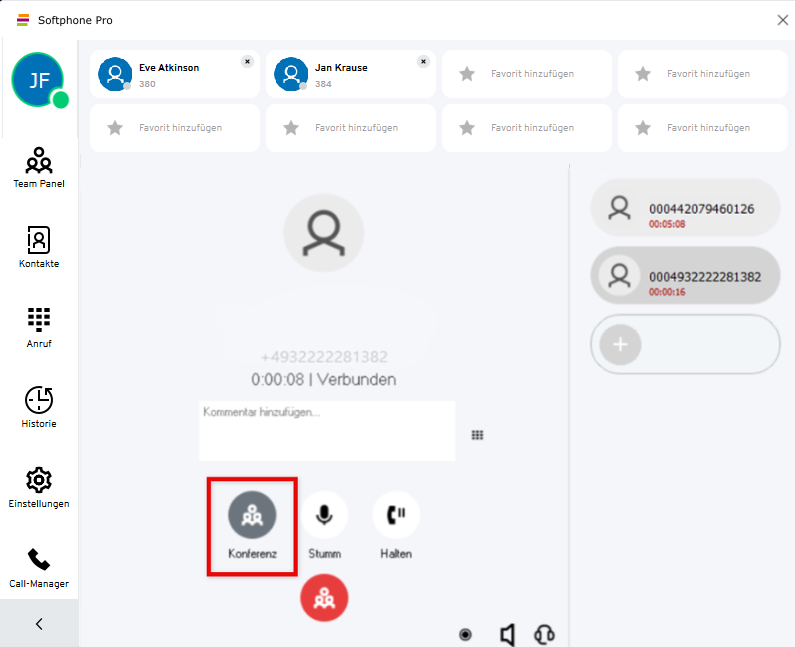Open the headset device settings
Viewport: 795px width, 647px height.
coord(544,635)
